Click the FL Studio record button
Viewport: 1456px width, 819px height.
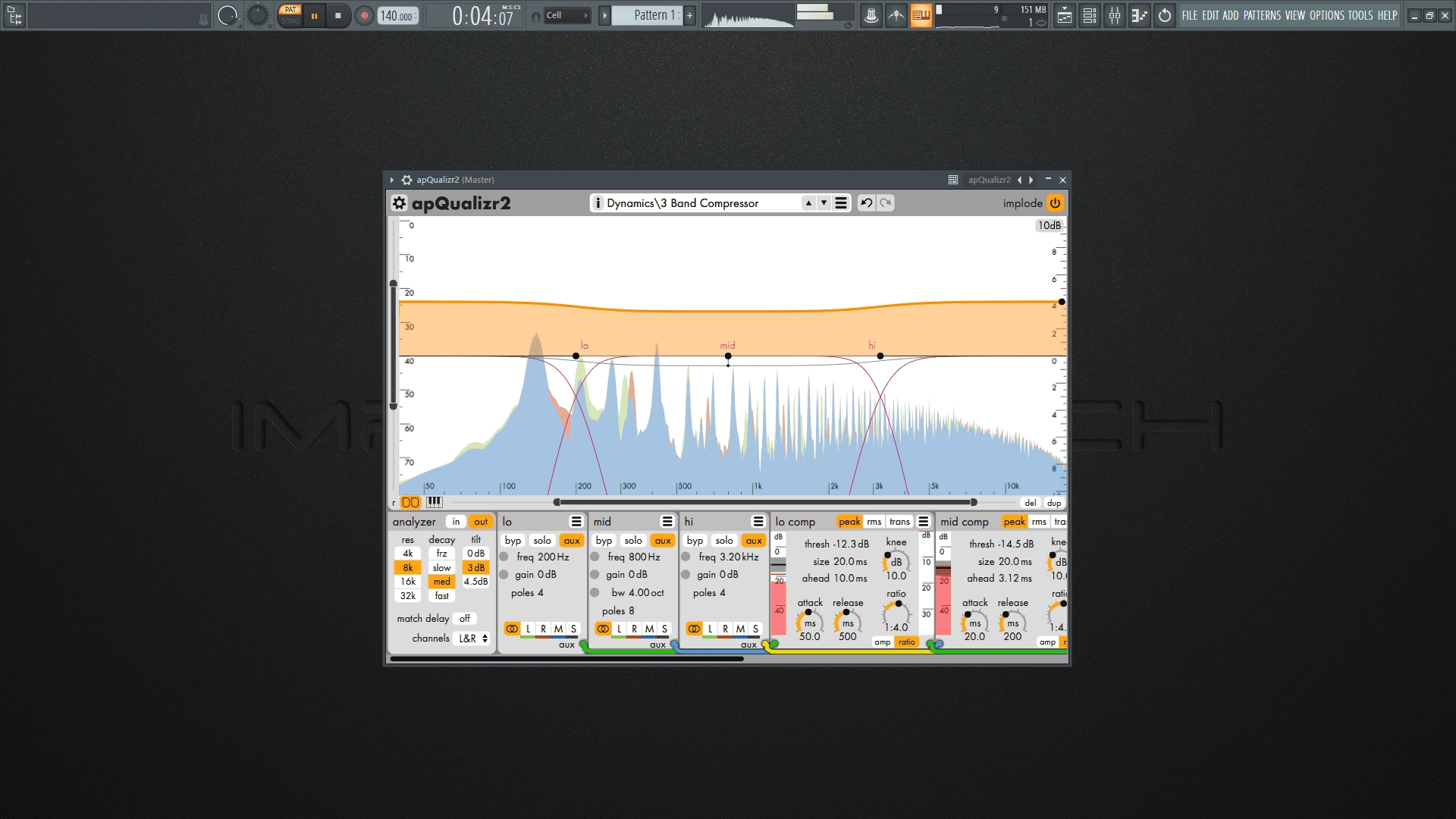(365, 15)
